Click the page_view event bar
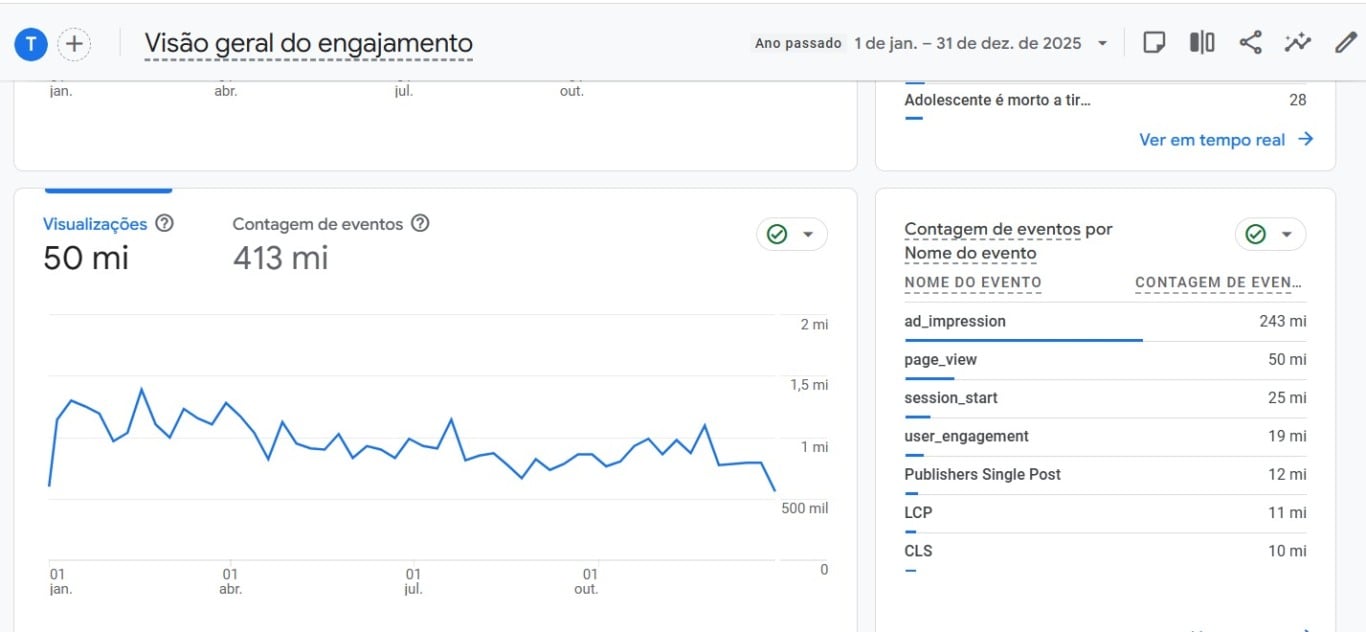 click(929, 378)
